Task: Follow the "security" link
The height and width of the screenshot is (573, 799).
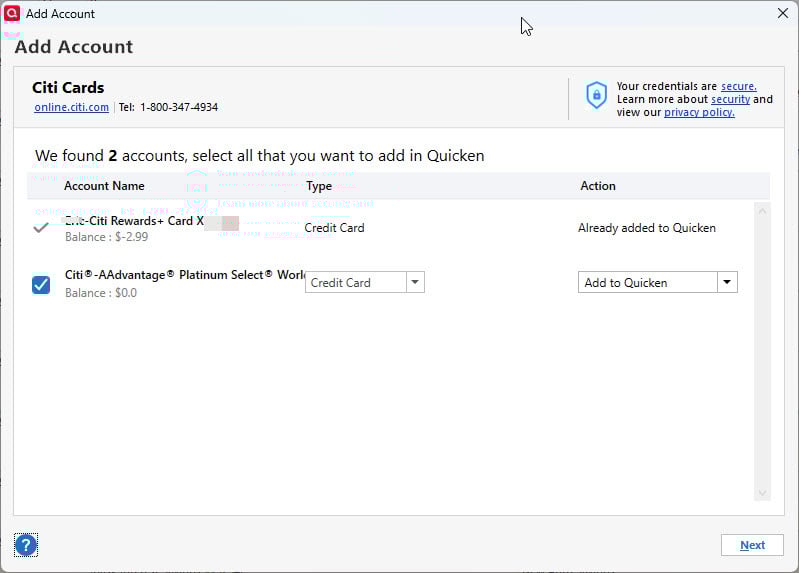Action: (730, 99)
